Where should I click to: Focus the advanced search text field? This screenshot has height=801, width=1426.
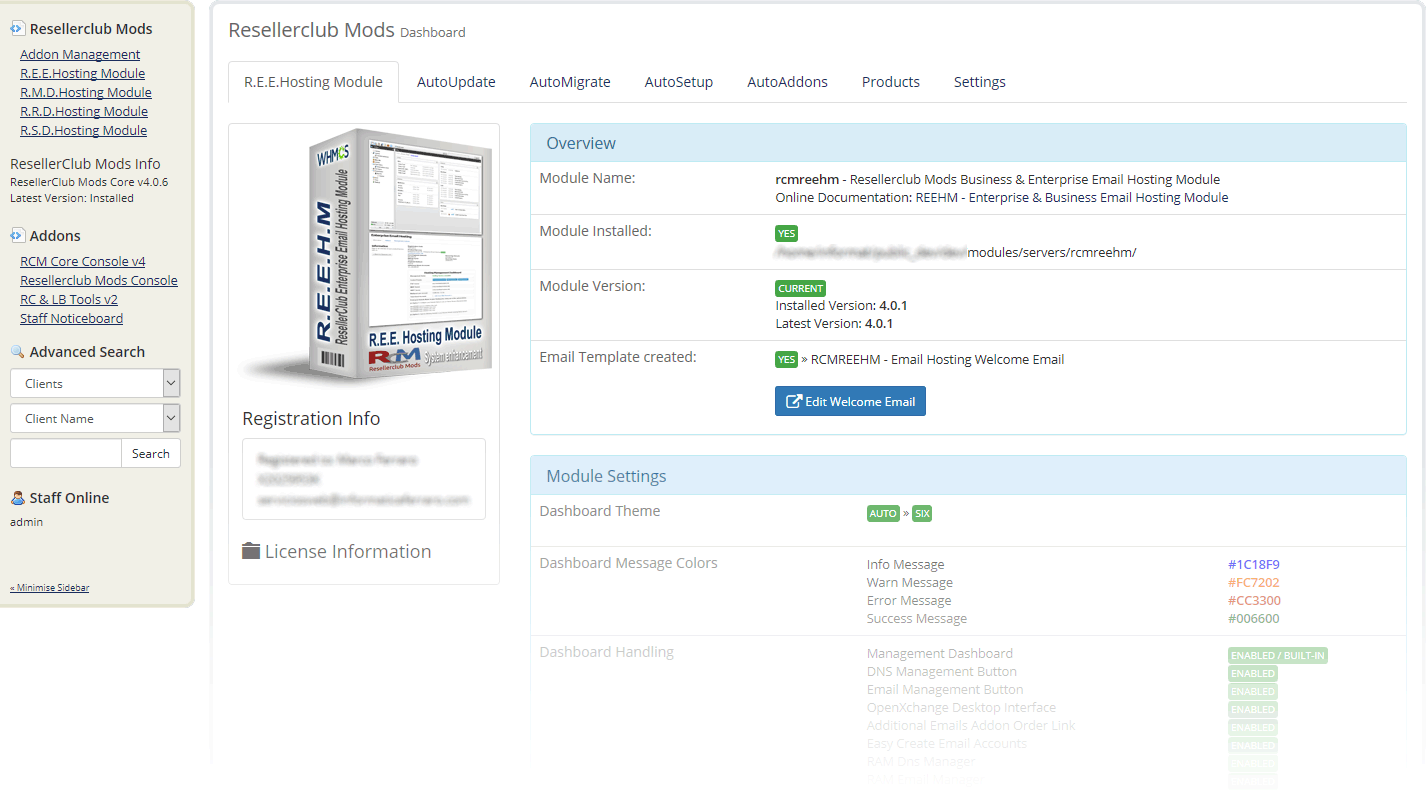coord(66,453)
